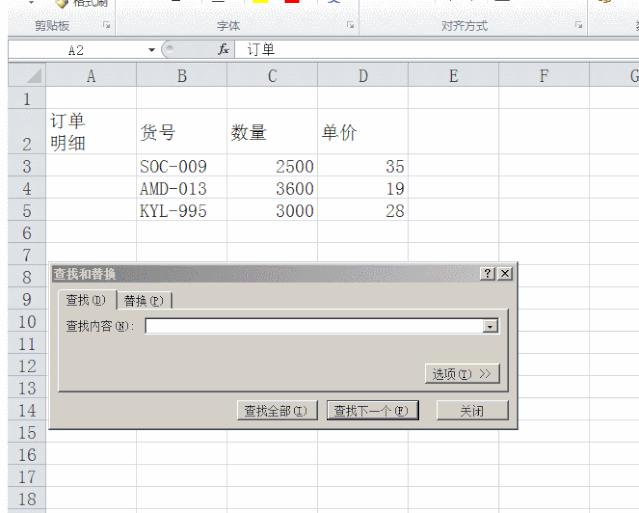Select row 6 header

(x=27, y=232)
